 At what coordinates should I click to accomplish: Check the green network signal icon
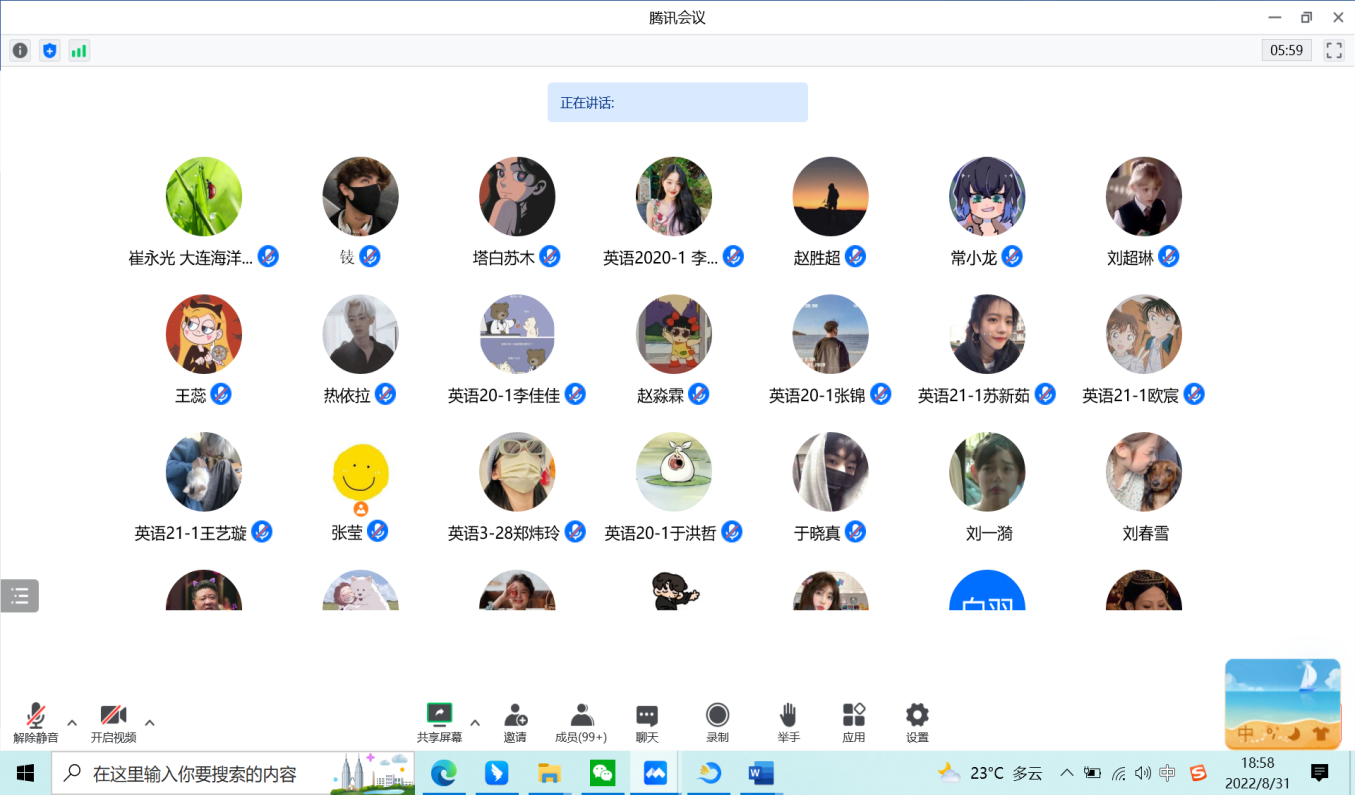point(79,50)
